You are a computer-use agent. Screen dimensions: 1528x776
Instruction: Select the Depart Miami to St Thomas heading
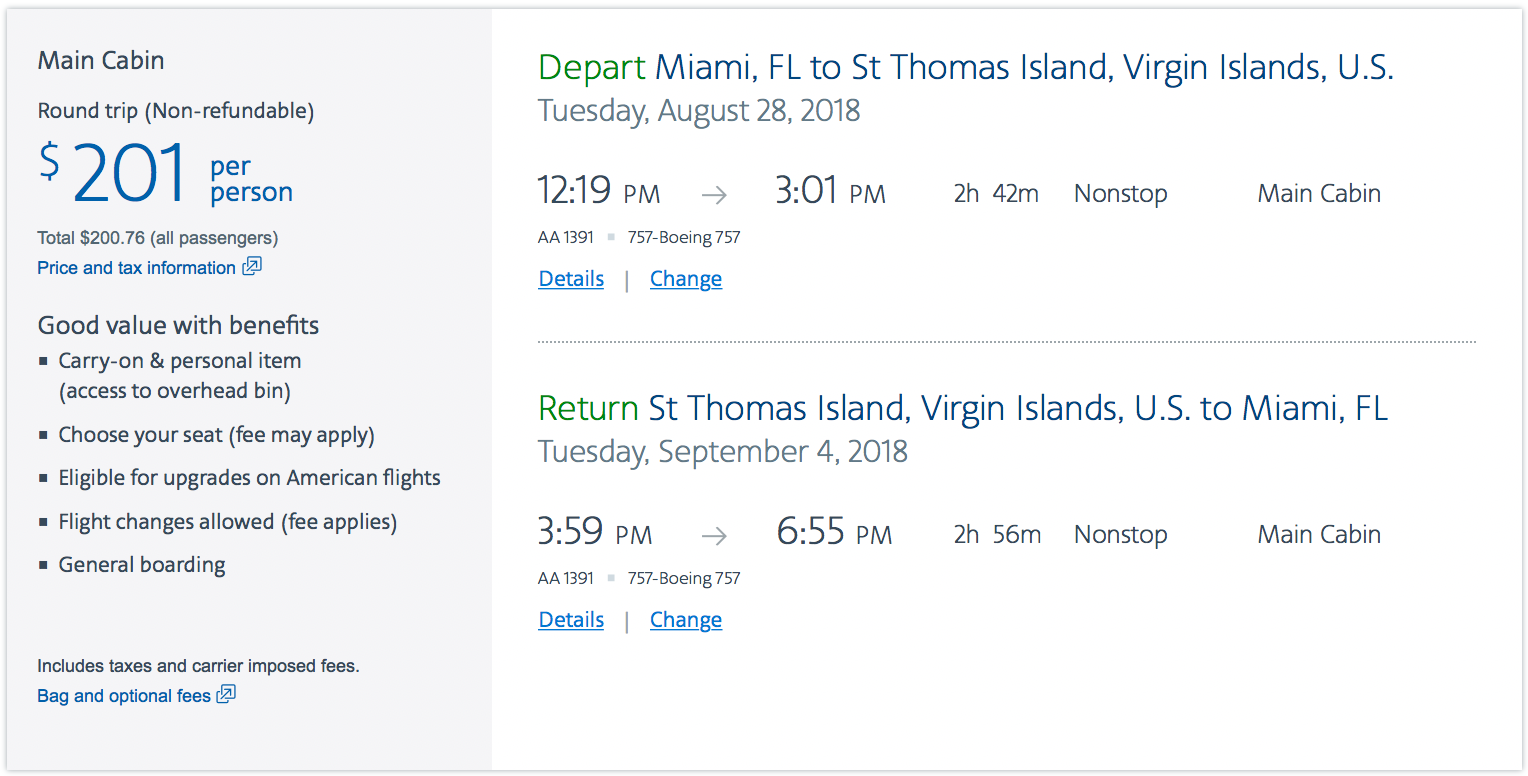tap(966, 68)
